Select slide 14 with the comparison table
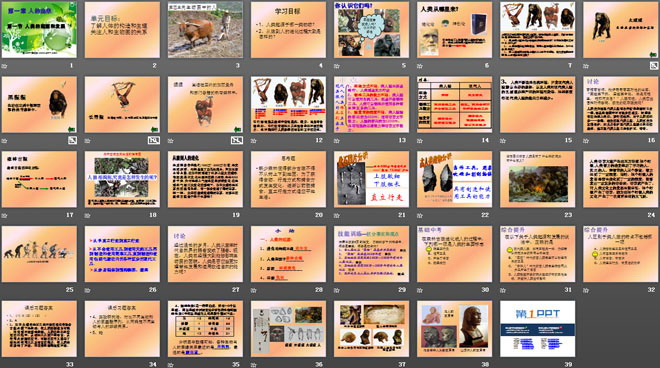660x368 pixels. click(x=455, y=104)
